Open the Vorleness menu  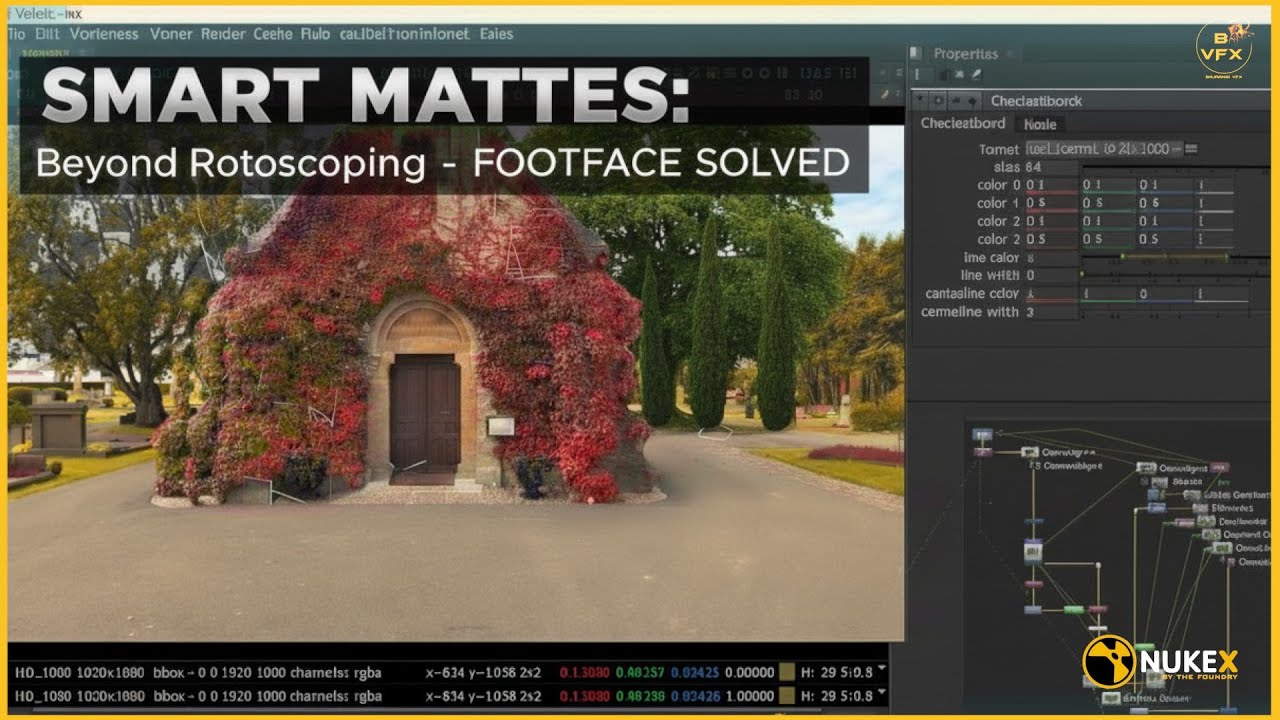(104, 34)
